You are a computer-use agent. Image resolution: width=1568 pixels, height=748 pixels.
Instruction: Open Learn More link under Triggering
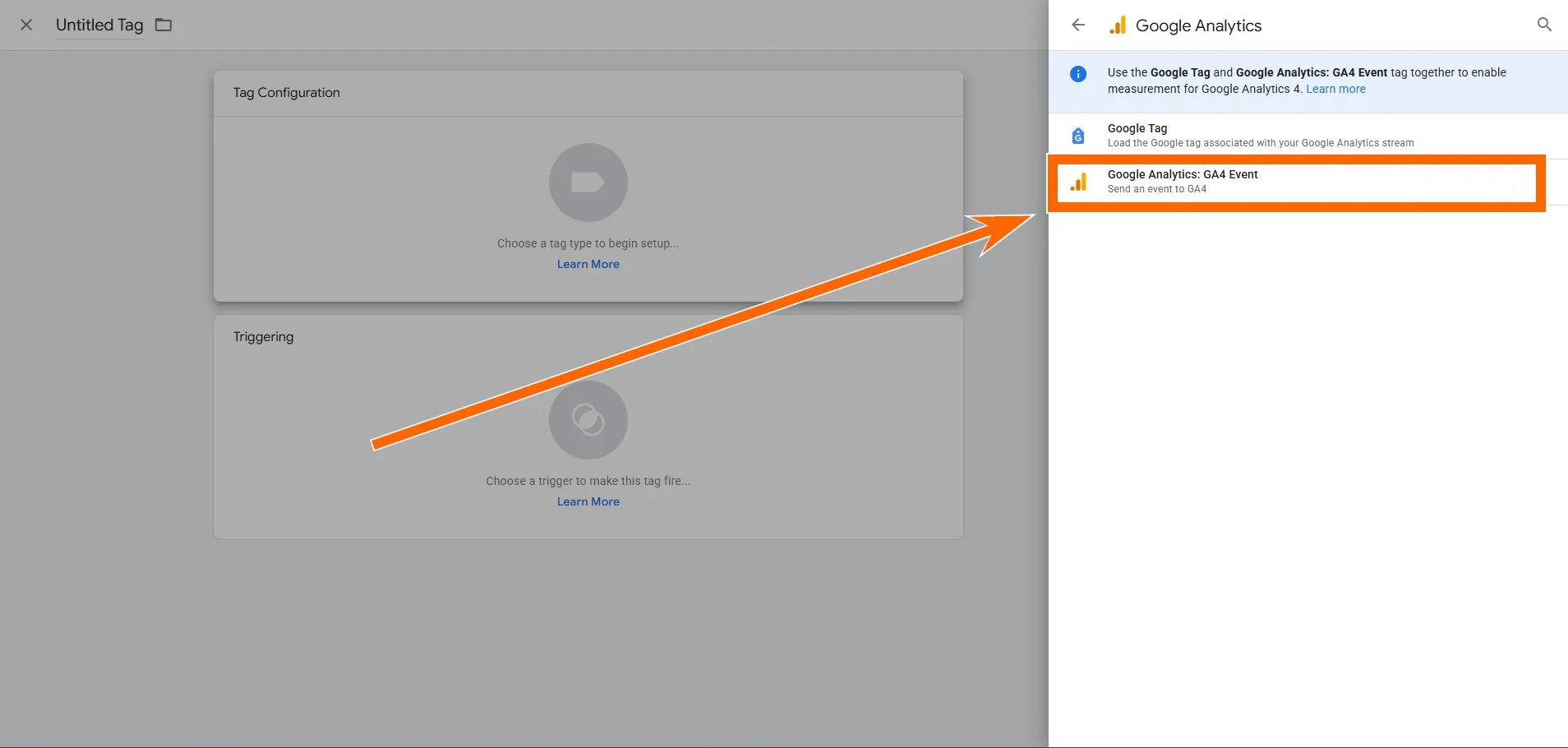pyautogui.click(x=588, y=501)
